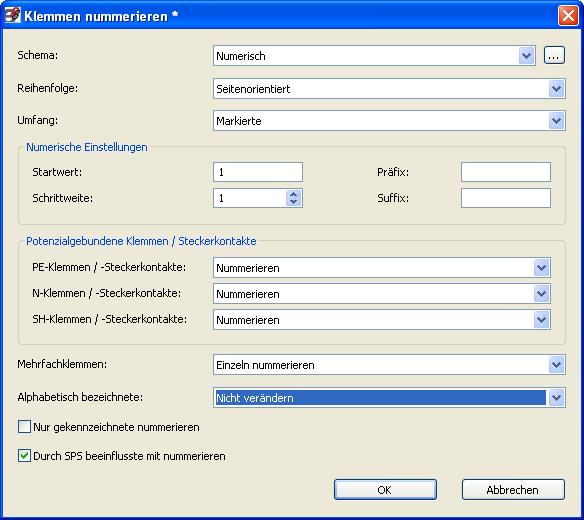Expand the Alphabetisch bezeichnete dropdown

point(556,397)
